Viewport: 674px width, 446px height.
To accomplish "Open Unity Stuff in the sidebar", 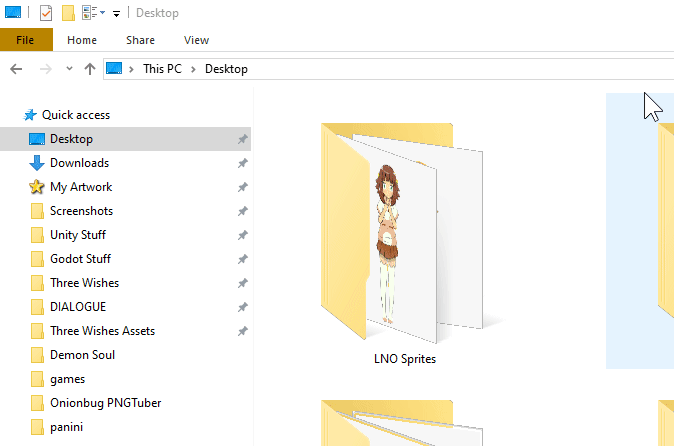I will (x=78, y=235).
